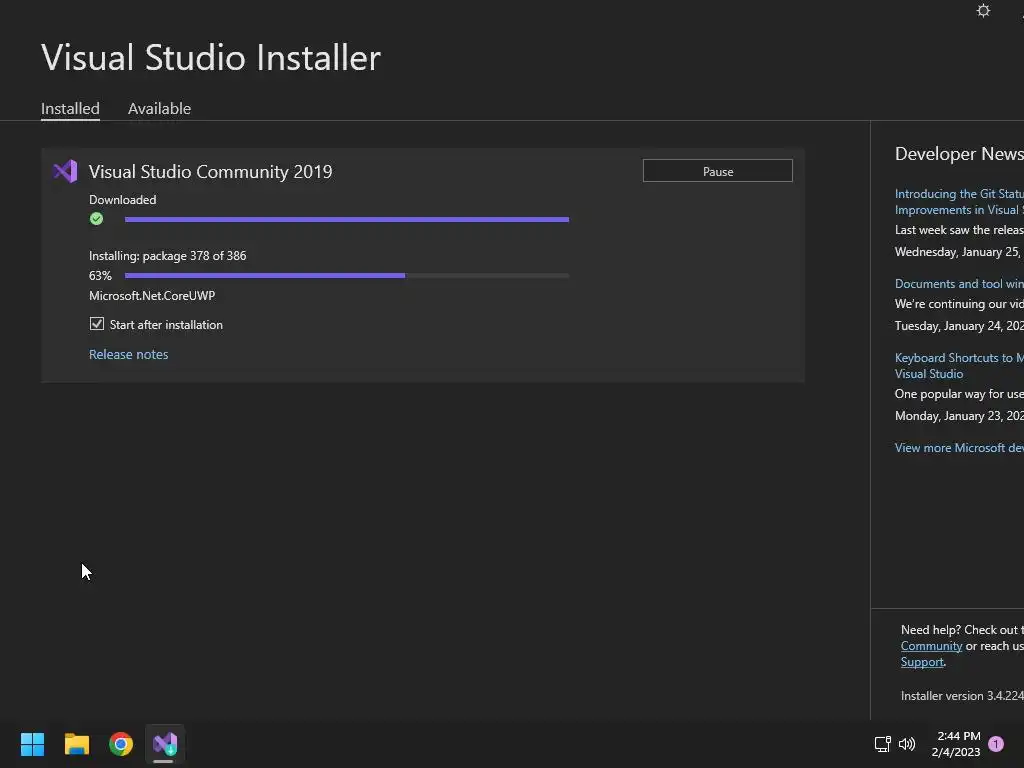Switch to the Available tab
Viewport: 1024px width, 768px height.
point(159,108)
